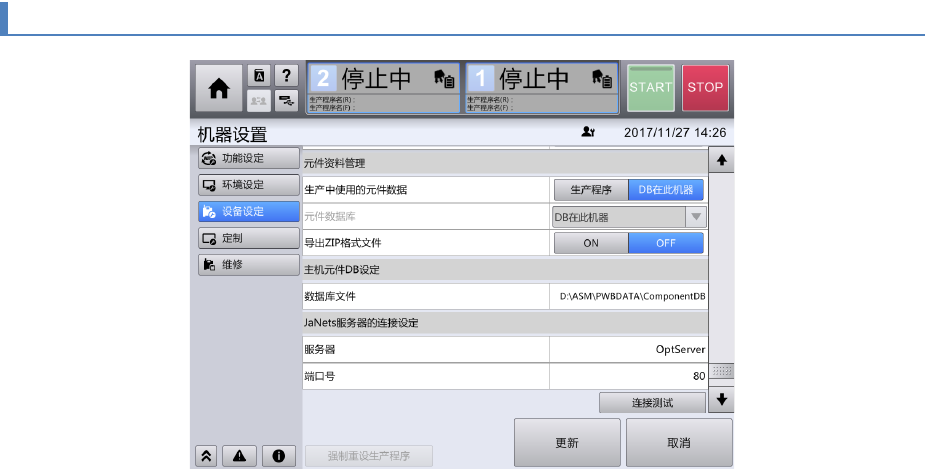Viewport: 925px width, 469px height.
Task: Click the 主机元件DB设定 section header
Action: coord(505,270)
